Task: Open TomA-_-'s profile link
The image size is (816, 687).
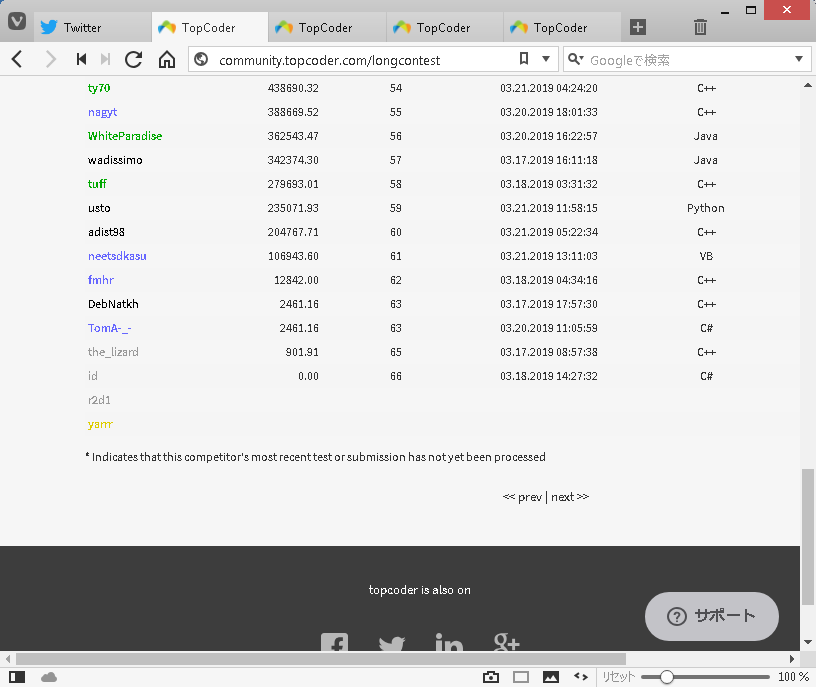Action: [x=109, y=328]
